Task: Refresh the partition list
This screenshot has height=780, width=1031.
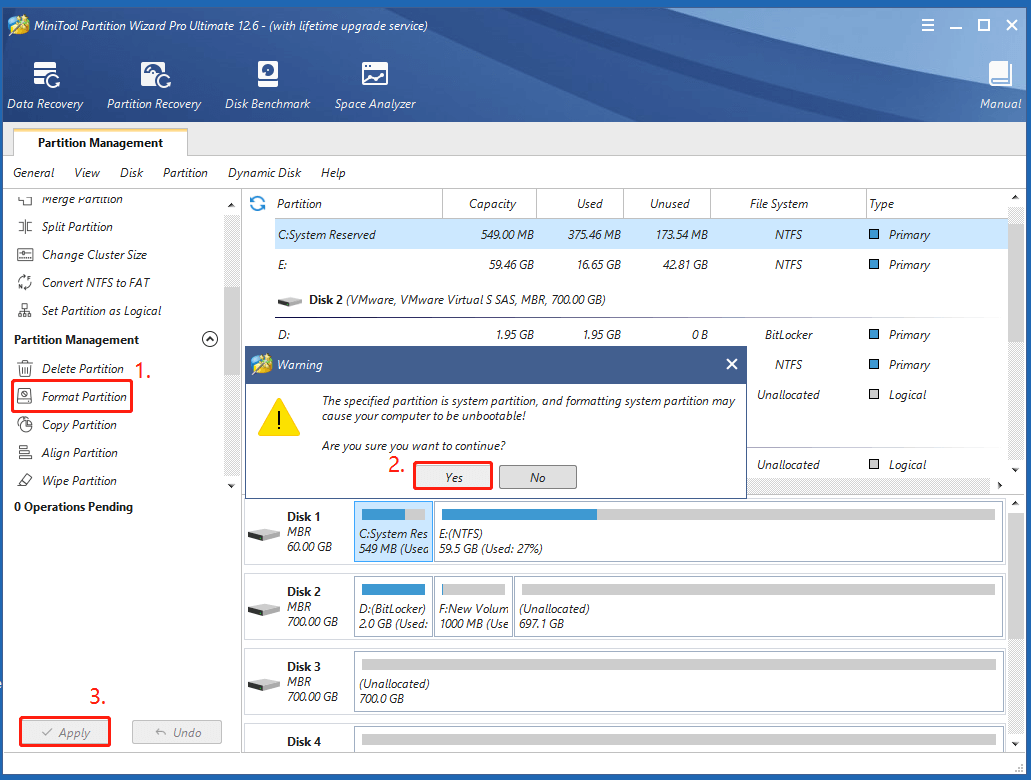Action: (258, 203)
